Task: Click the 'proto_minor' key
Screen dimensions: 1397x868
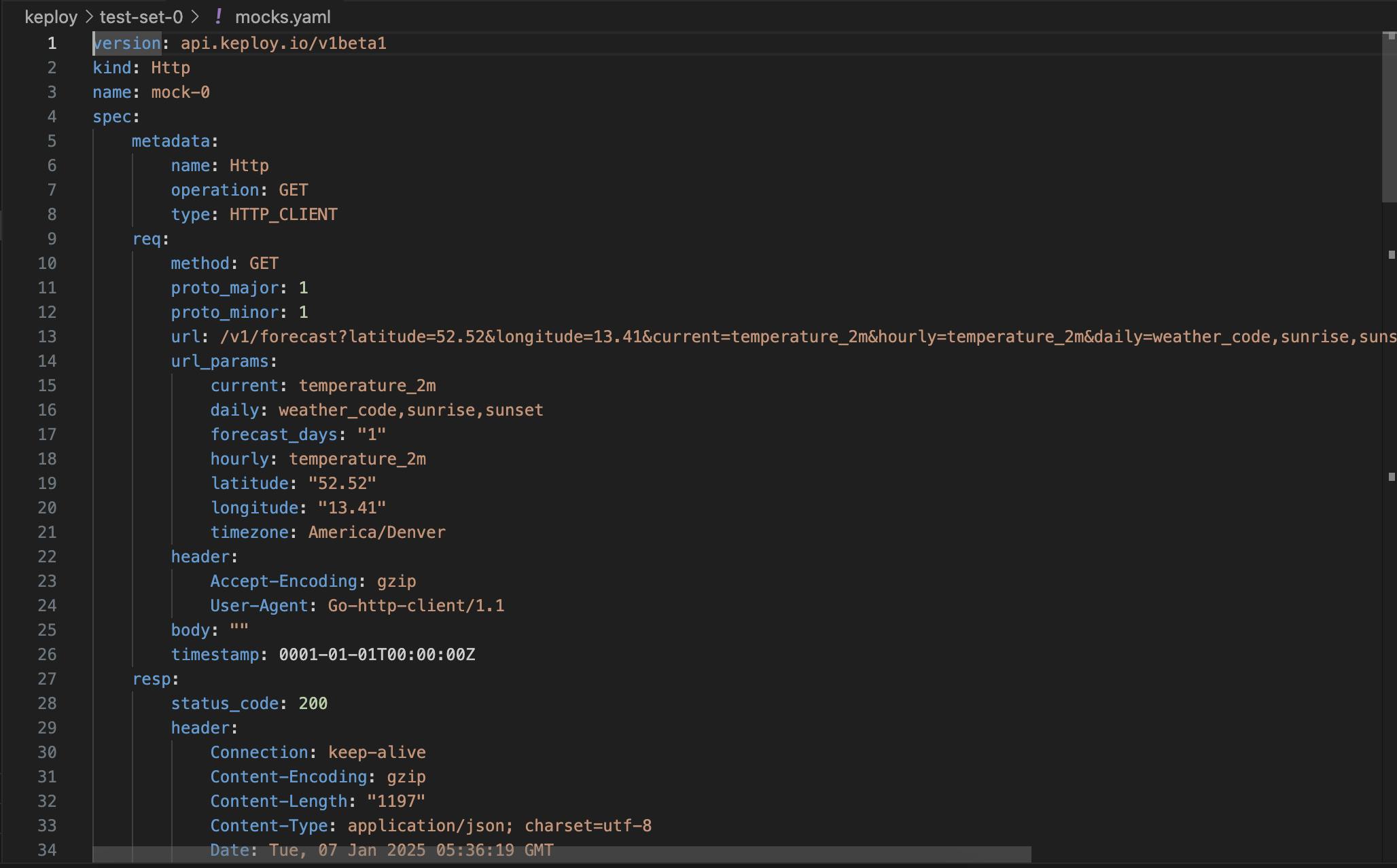Action: (225, 312)
